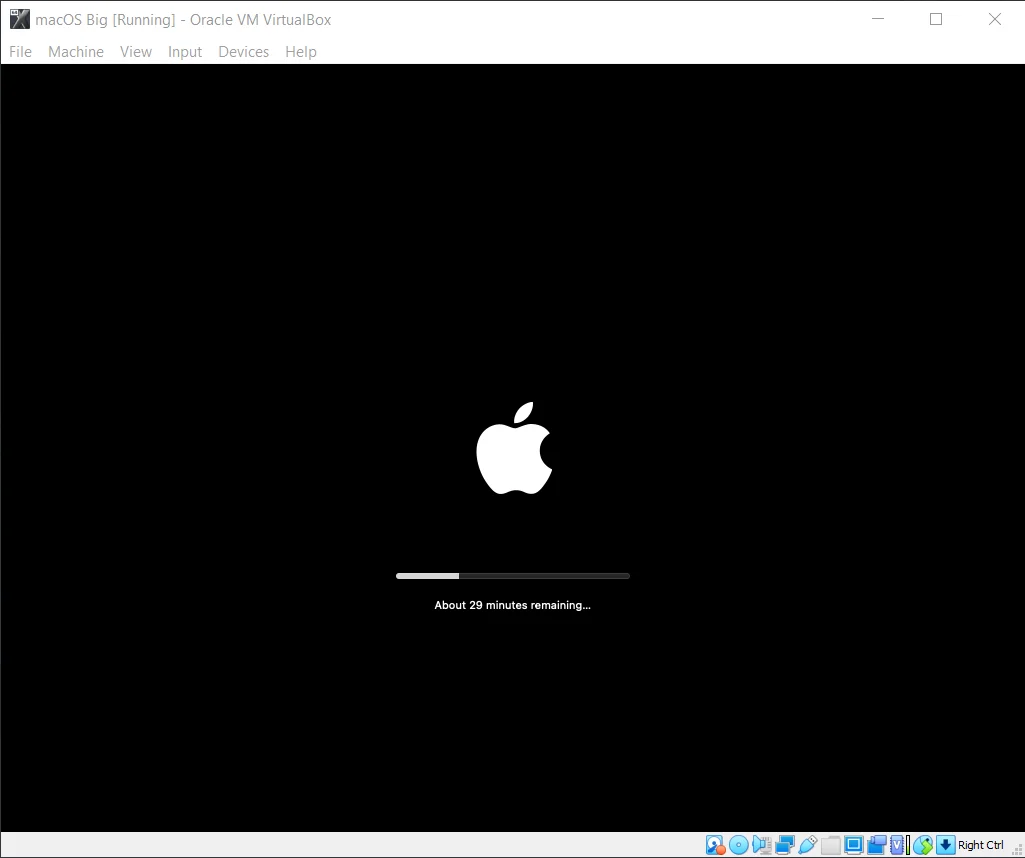Image resolution: width=1025 pixels, height=858 pixels.
Task: Click the Apple logo in VM screen
Action: (514, 448)
